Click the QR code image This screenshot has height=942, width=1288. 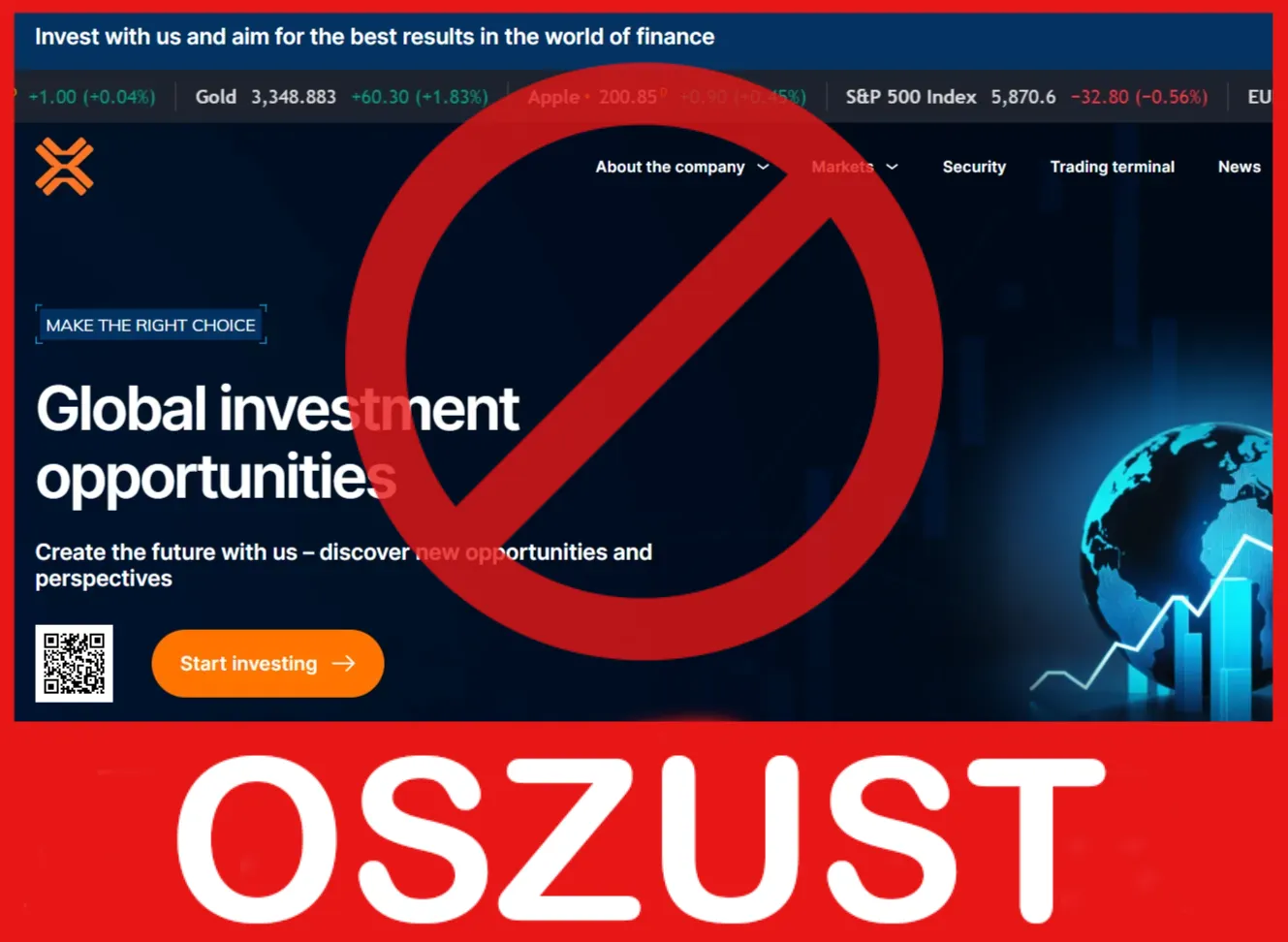[75, 664]
